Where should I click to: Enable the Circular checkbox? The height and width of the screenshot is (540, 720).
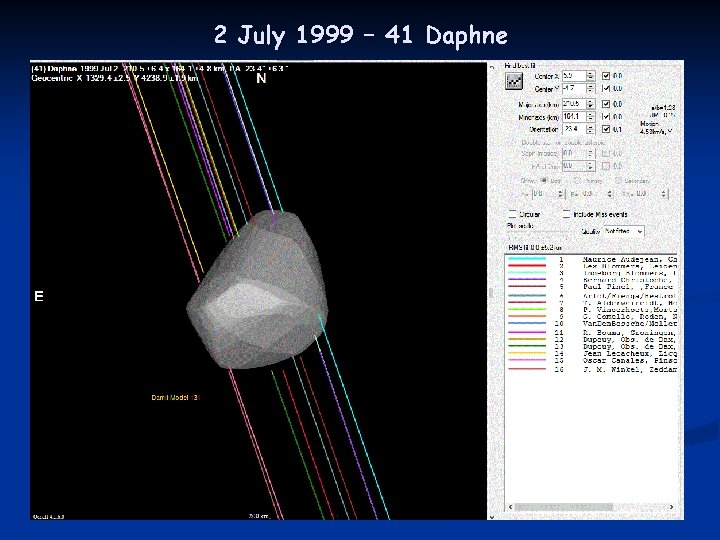(513, 214)
